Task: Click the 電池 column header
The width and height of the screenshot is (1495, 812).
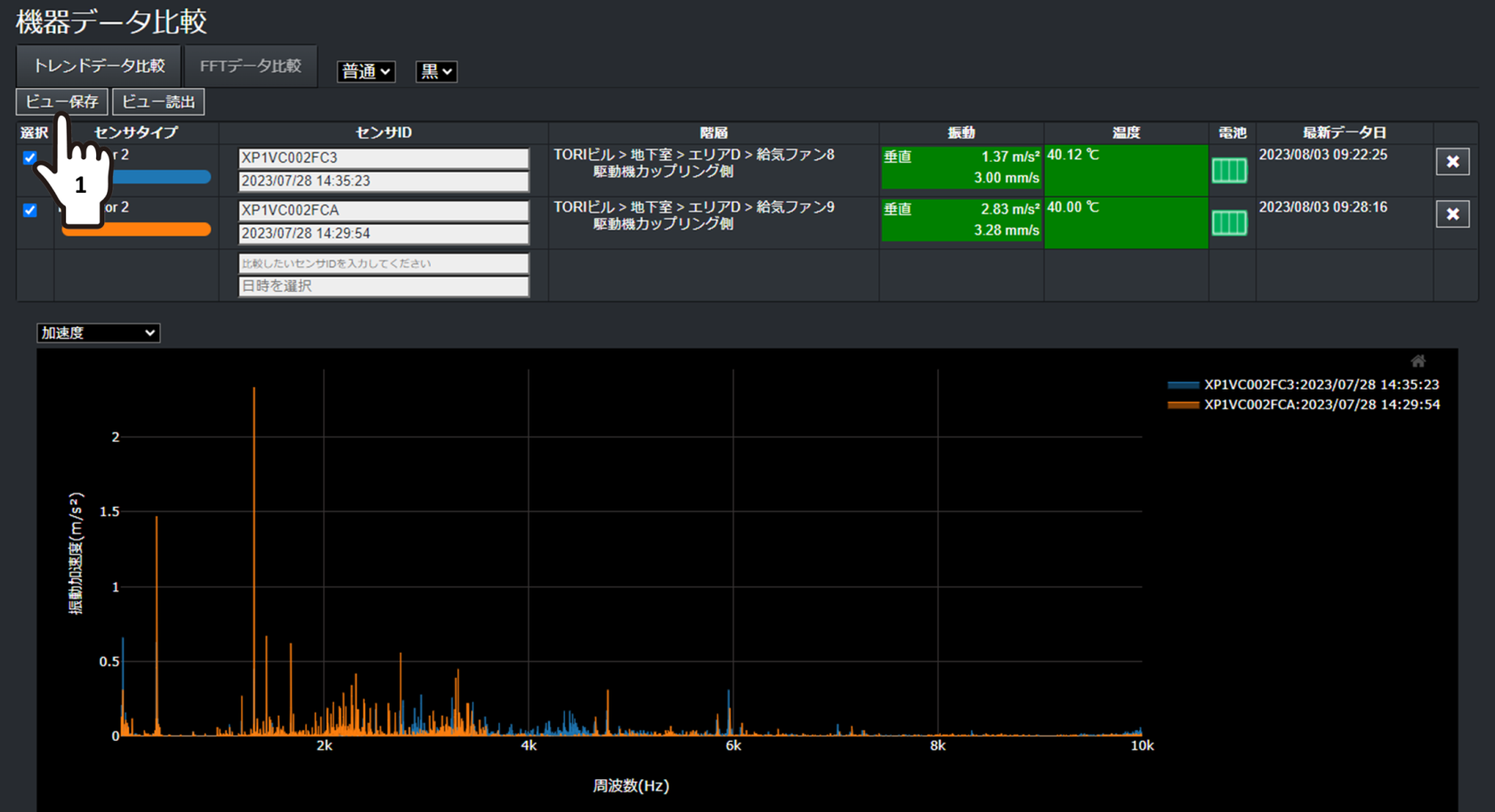Action: [1232, 133]
